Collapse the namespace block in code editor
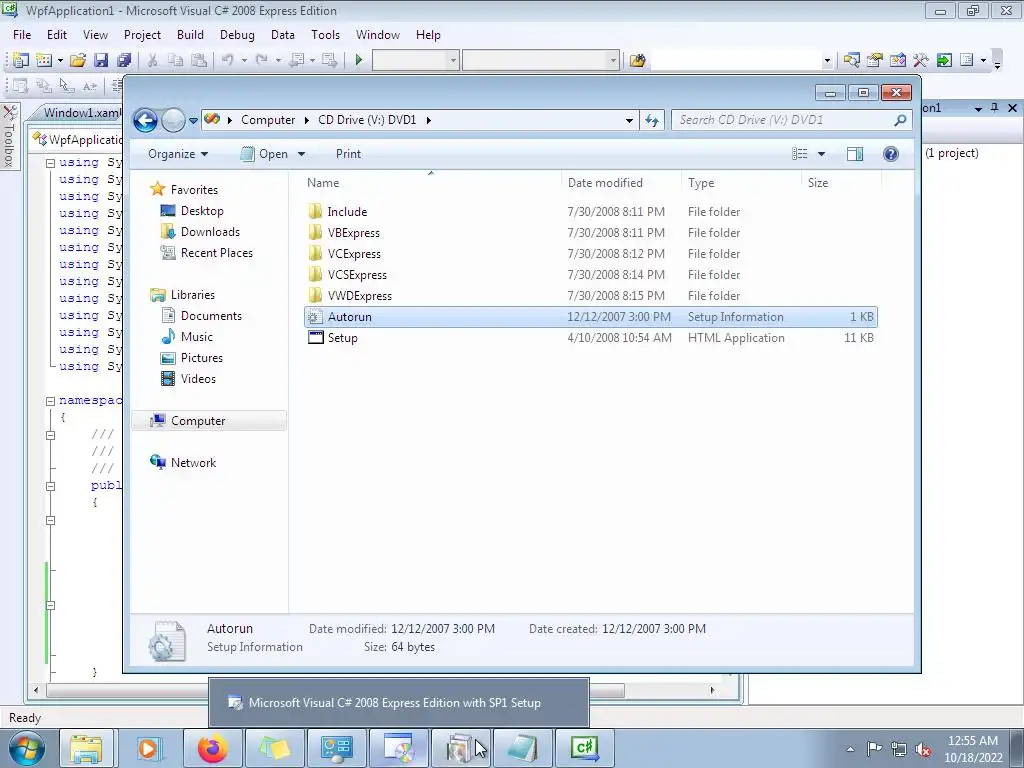The image size is (1024, 768). (x=50, y=401)
